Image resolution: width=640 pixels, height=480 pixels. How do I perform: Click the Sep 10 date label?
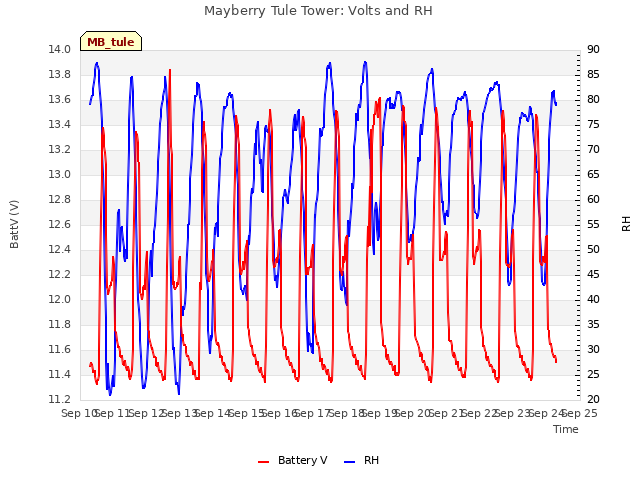[79, 413]
